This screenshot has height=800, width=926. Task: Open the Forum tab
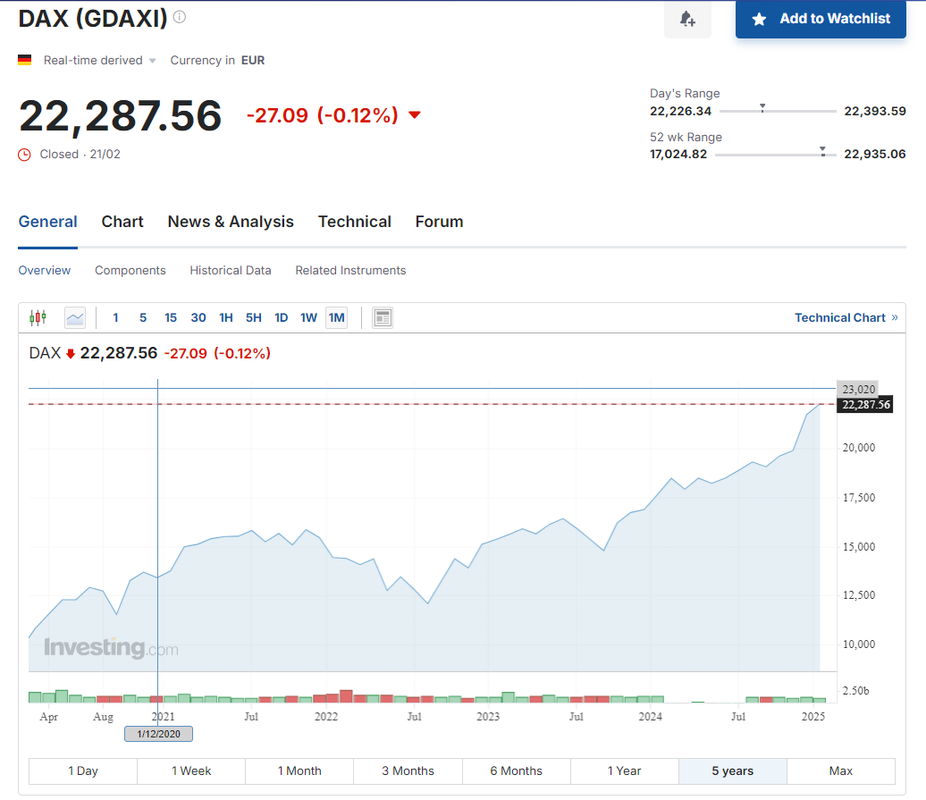click(439, 221)
